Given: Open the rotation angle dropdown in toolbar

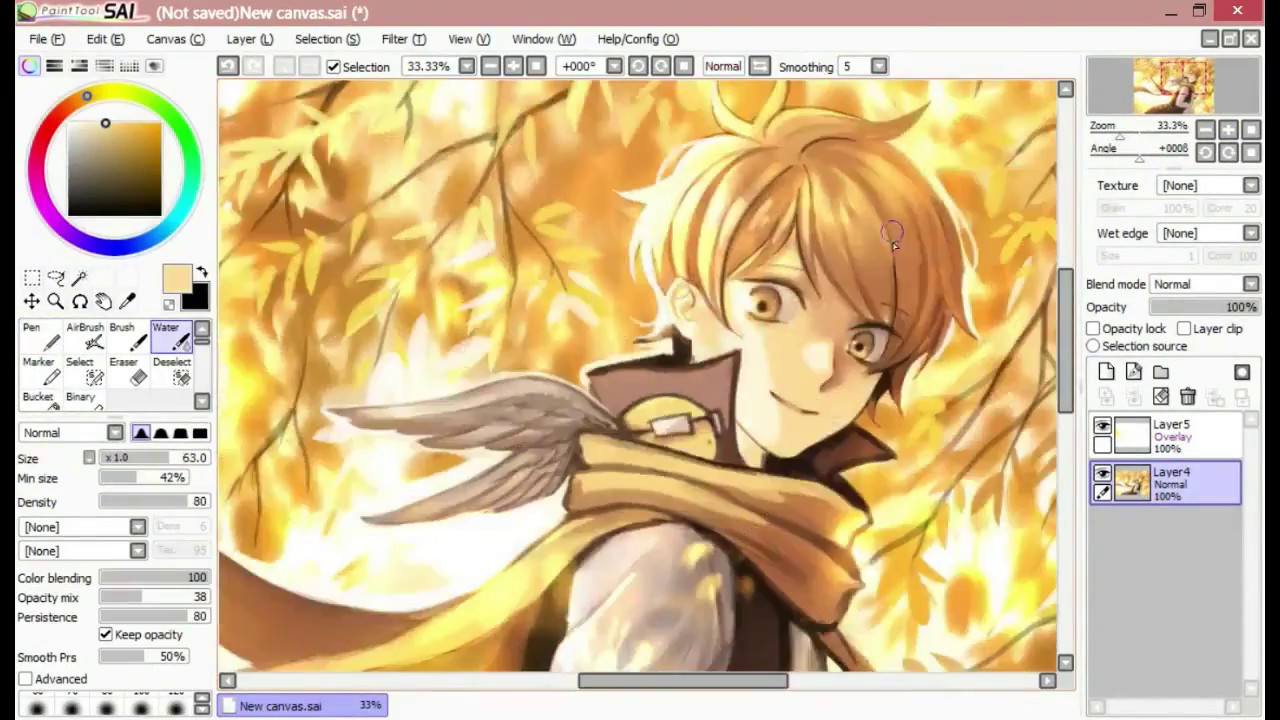Looking at the screenshot, I should coord(614,66).
